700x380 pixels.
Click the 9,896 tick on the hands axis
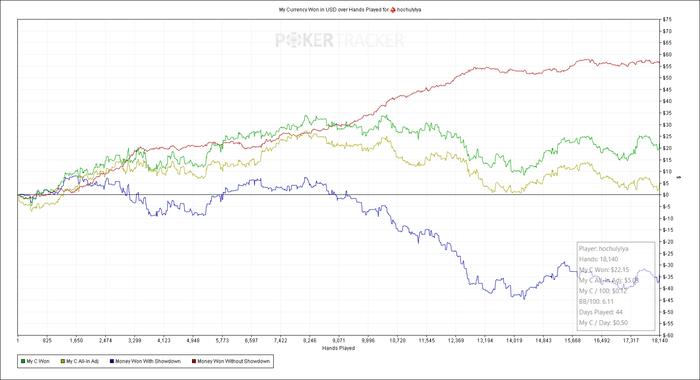[x=368, y=341]
